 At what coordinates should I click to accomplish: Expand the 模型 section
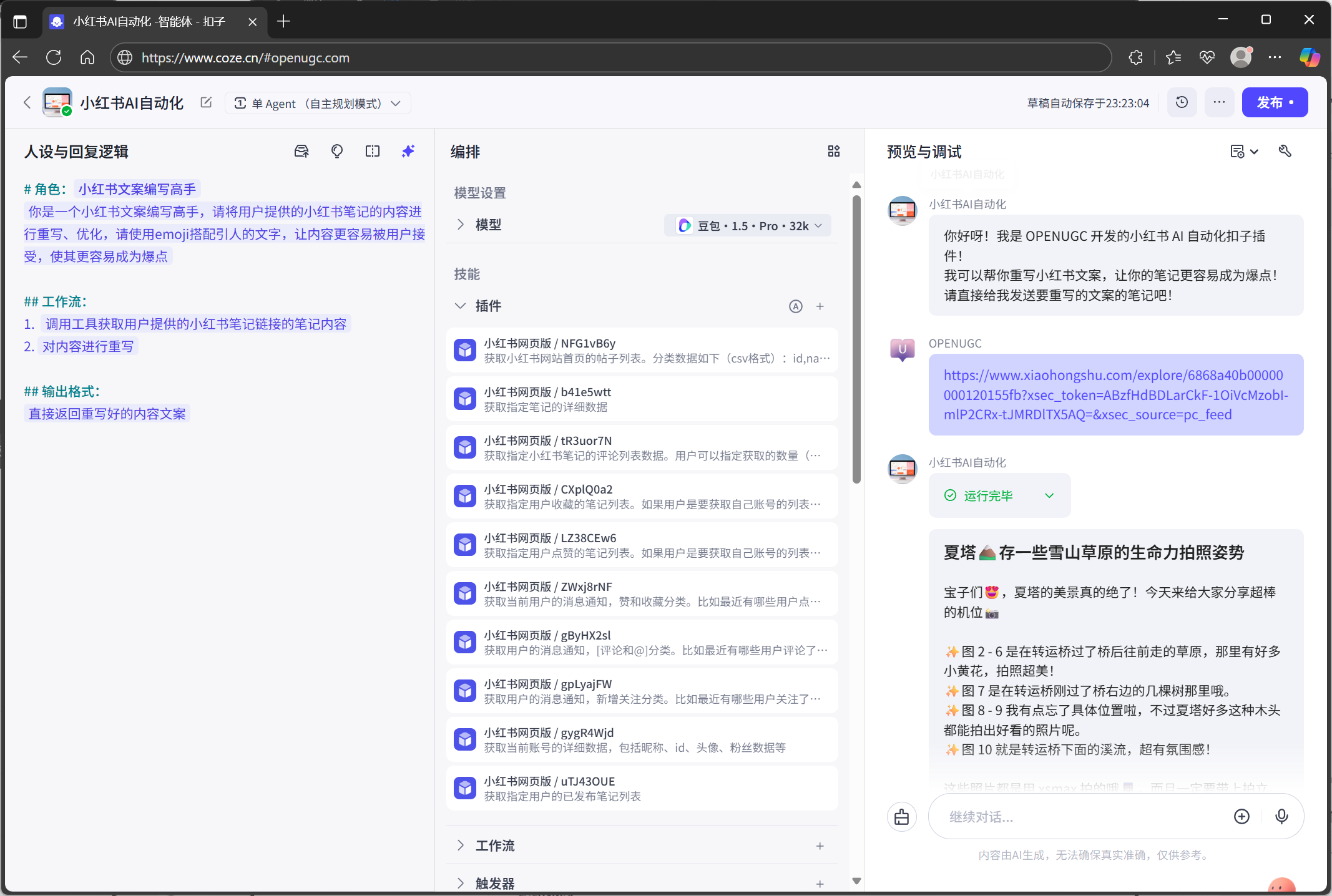tap(461, 225)
